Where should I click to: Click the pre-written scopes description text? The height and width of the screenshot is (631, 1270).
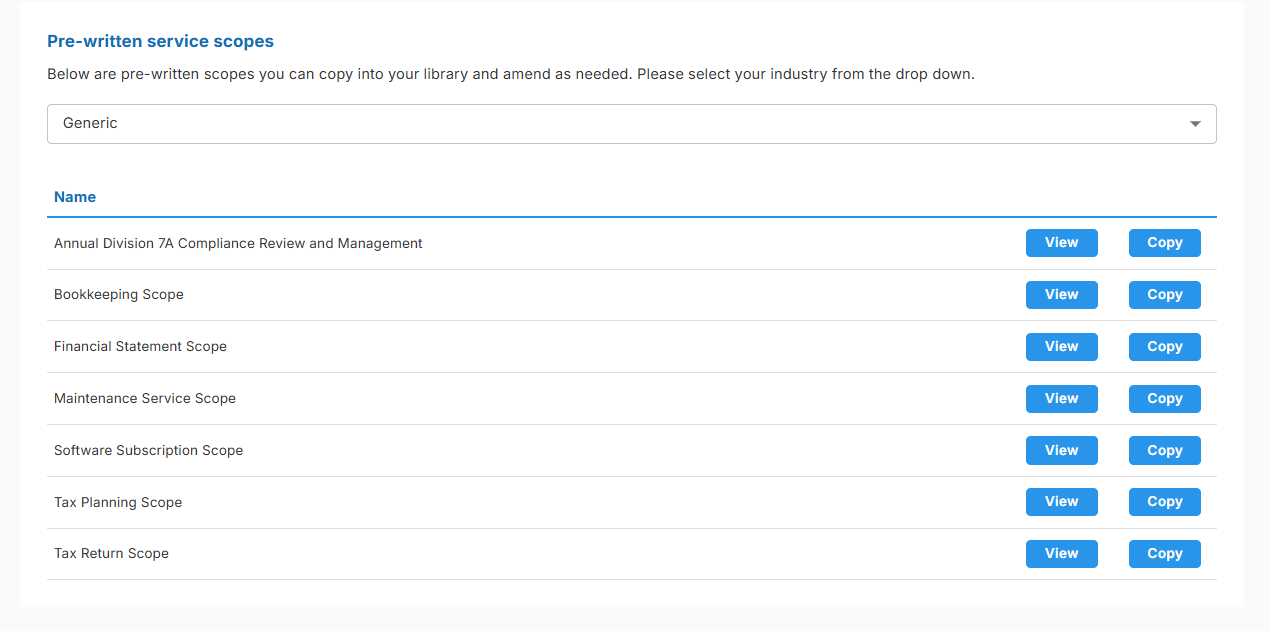(x=510, y=74)
